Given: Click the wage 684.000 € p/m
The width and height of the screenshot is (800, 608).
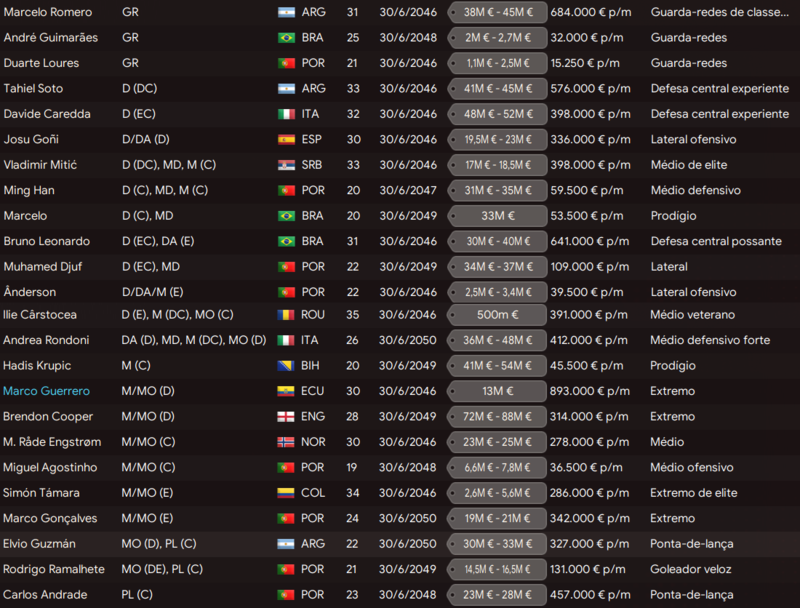Looking at the screenshot, I should [591, 12].
